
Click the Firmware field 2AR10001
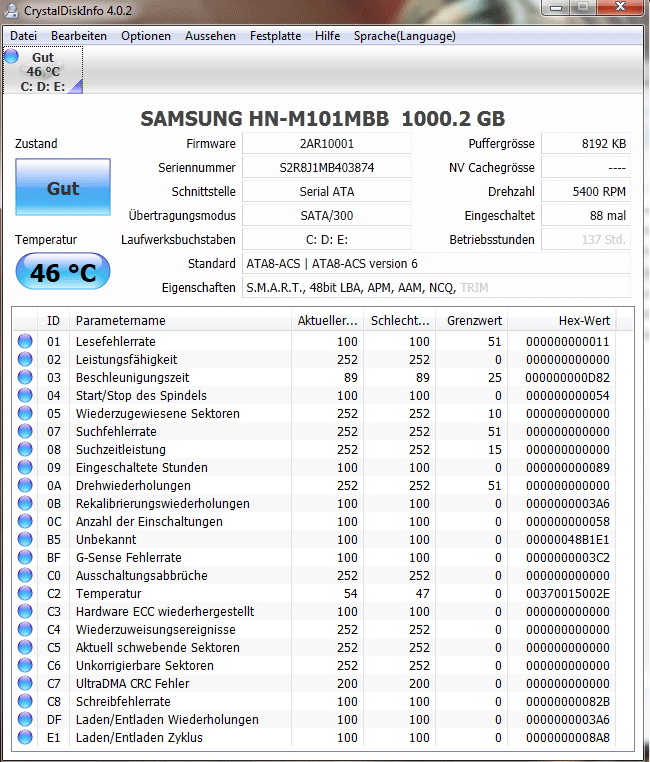click(327, 143)
